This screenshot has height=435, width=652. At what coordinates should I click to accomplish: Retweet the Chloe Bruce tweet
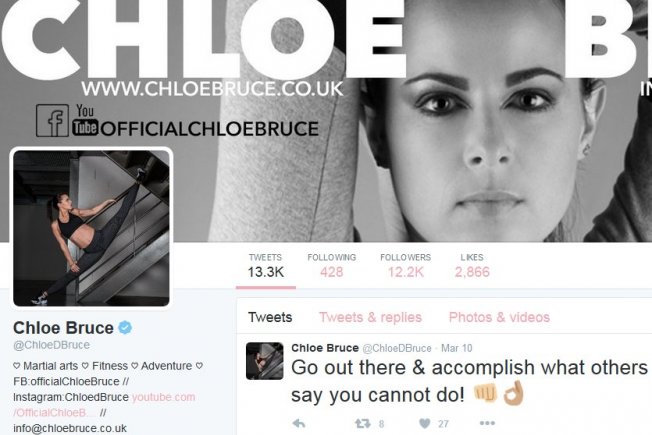(x=363, y=423)
